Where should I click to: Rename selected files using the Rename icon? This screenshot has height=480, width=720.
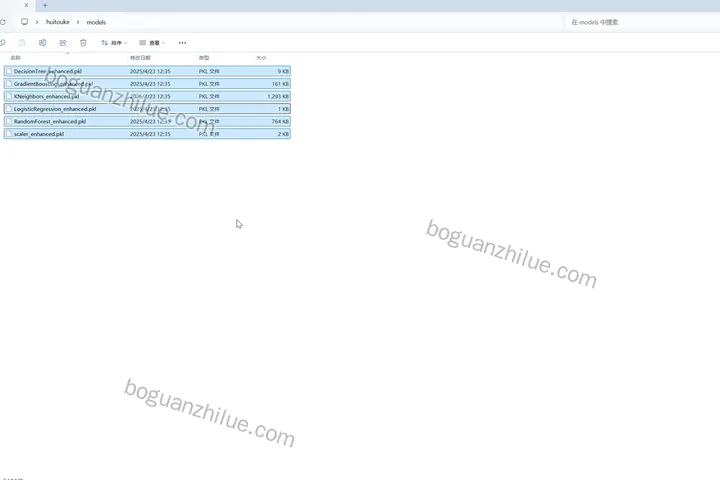click(42, 43)
